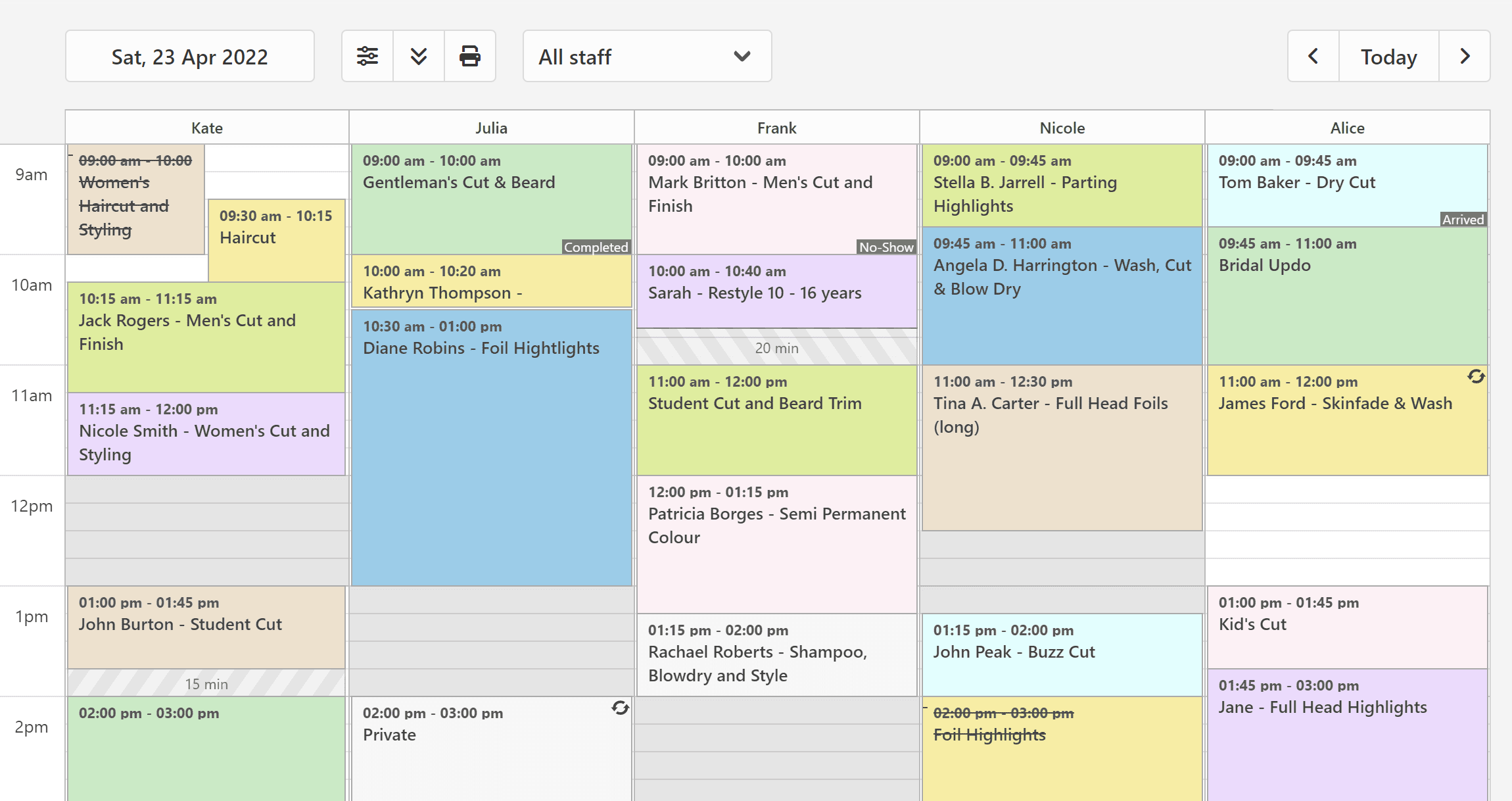
Task: Open the Bridal Updo appointment
Action: point(1347,296)
